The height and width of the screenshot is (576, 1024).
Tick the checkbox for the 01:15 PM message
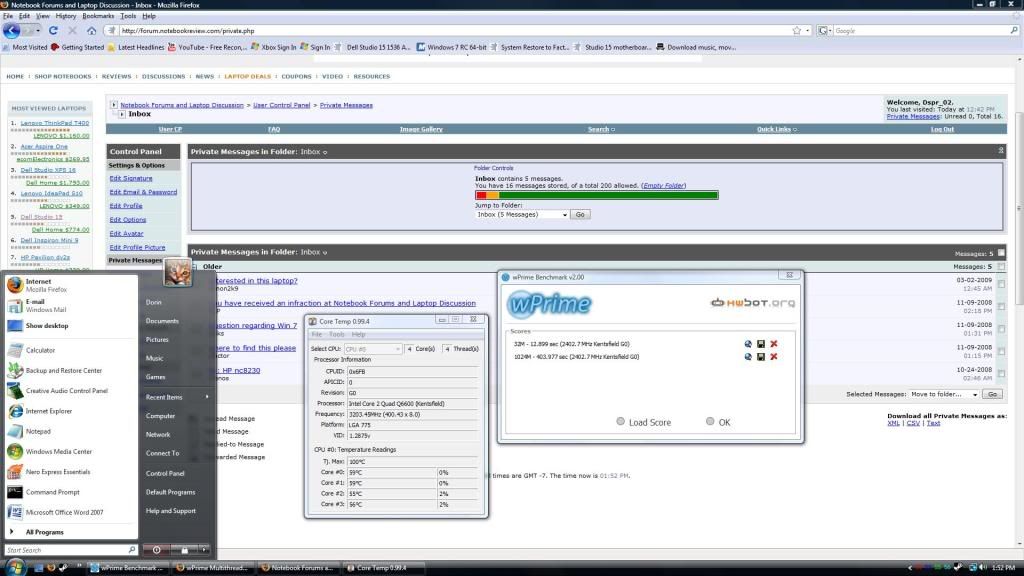[1001, 351]
